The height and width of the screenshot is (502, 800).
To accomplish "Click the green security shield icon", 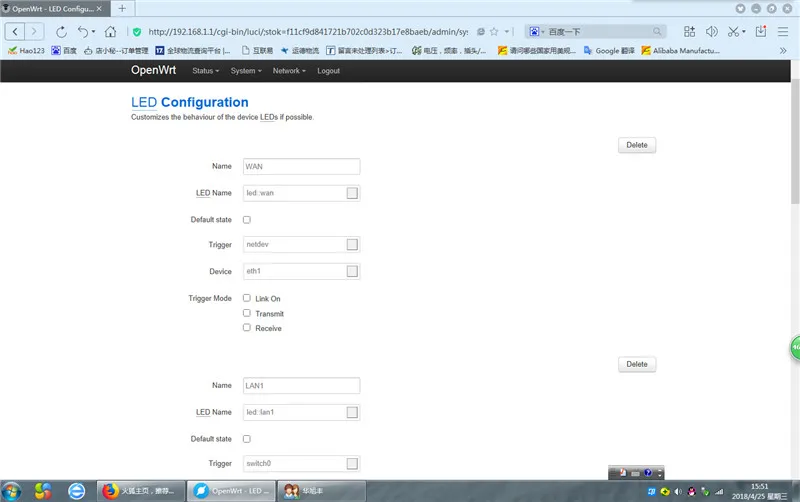I will coord(137,32).
